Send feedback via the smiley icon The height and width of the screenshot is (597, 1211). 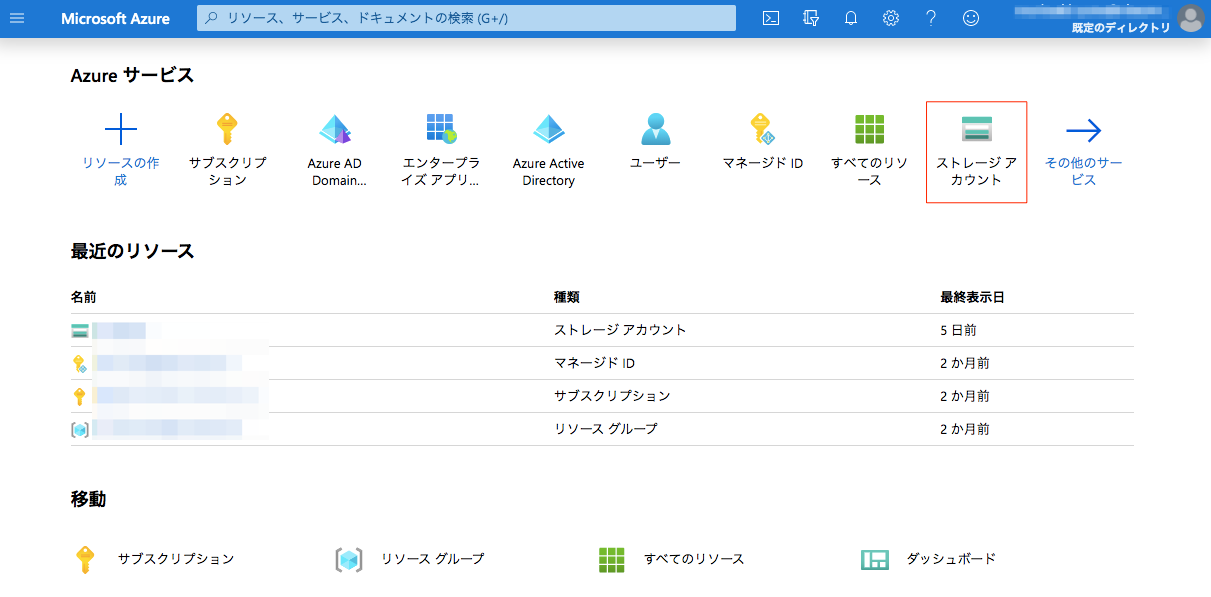tap(971, 18)
